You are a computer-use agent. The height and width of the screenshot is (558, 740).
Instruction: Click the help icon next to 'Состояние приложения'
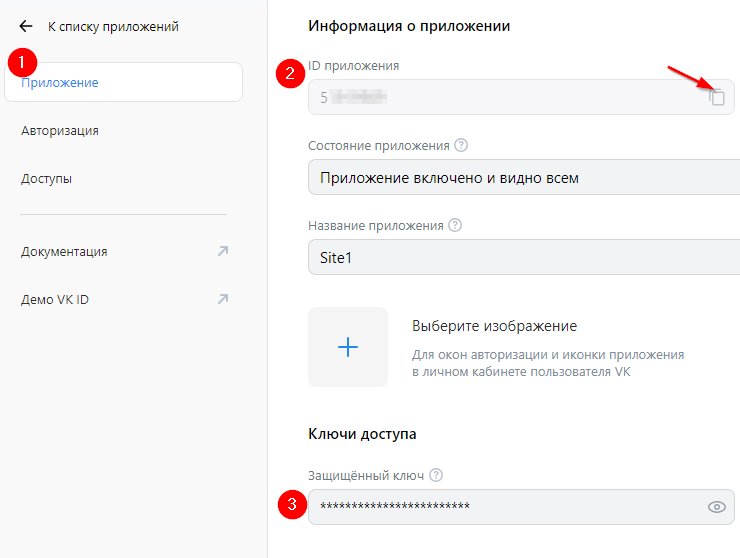461,145
